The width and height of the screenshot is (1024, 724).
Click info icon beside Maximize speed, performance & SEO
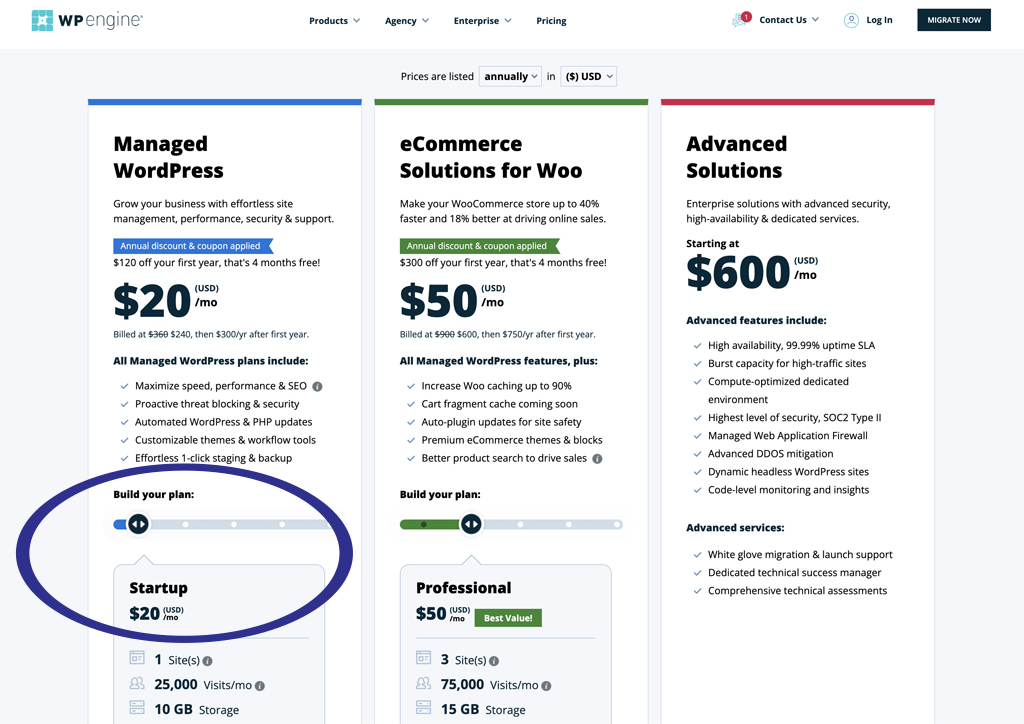coord(317,386)
